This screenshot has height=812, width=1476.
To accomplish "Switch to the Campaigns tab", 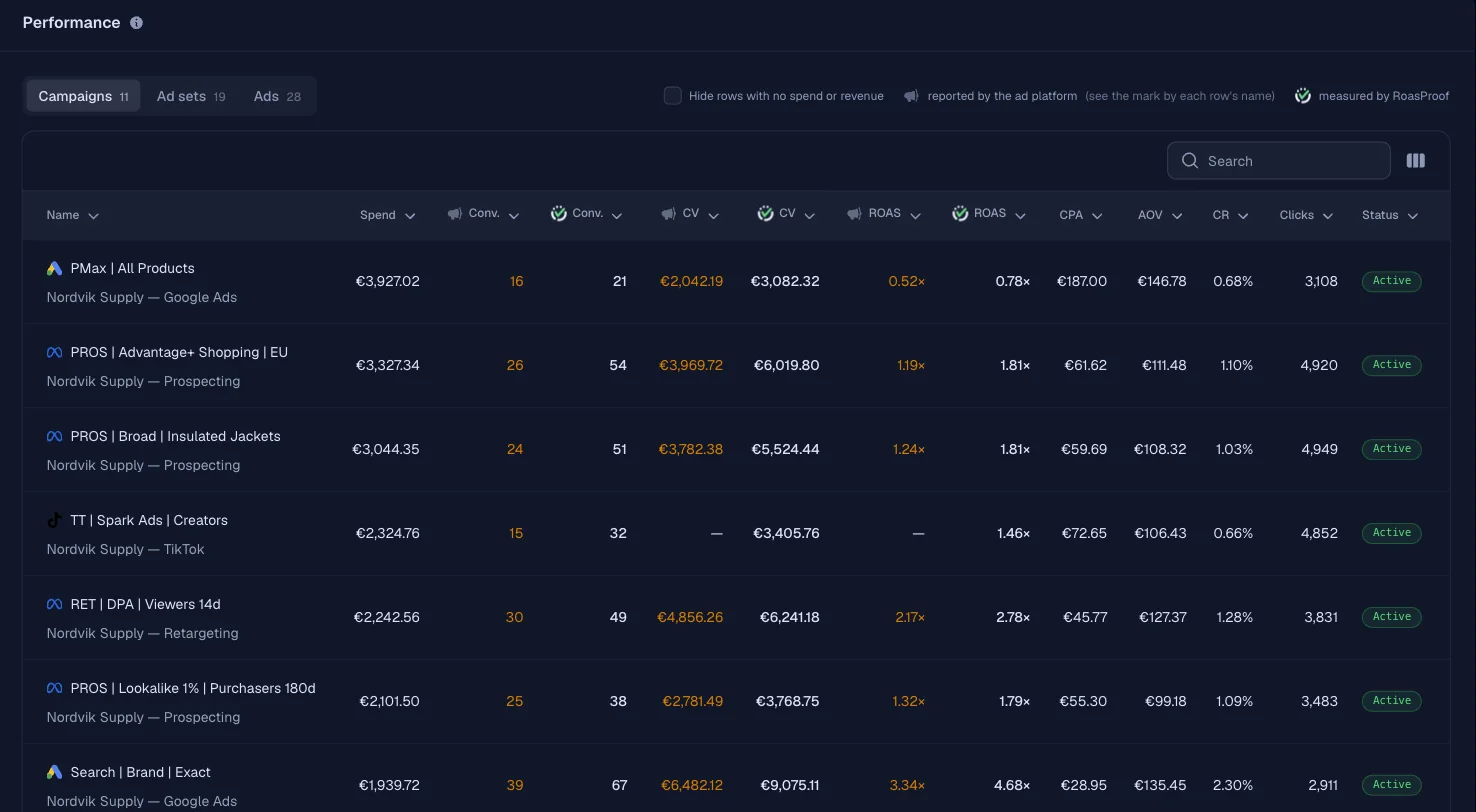I will pos(83,96).
